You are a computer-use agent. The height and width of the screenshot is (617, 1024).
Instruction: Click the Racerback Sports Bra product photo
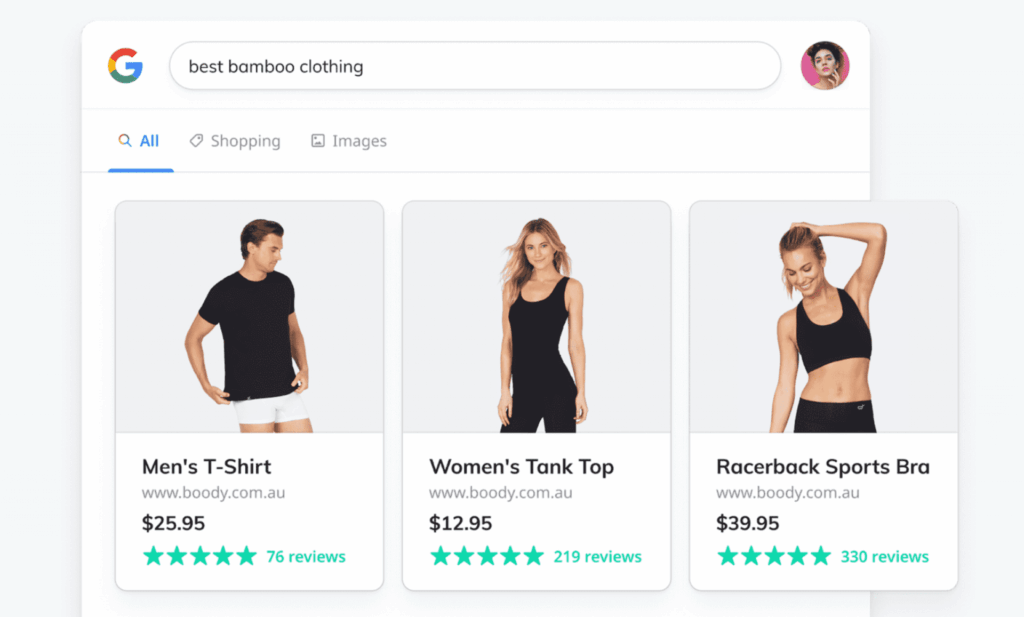pos(823,318)
